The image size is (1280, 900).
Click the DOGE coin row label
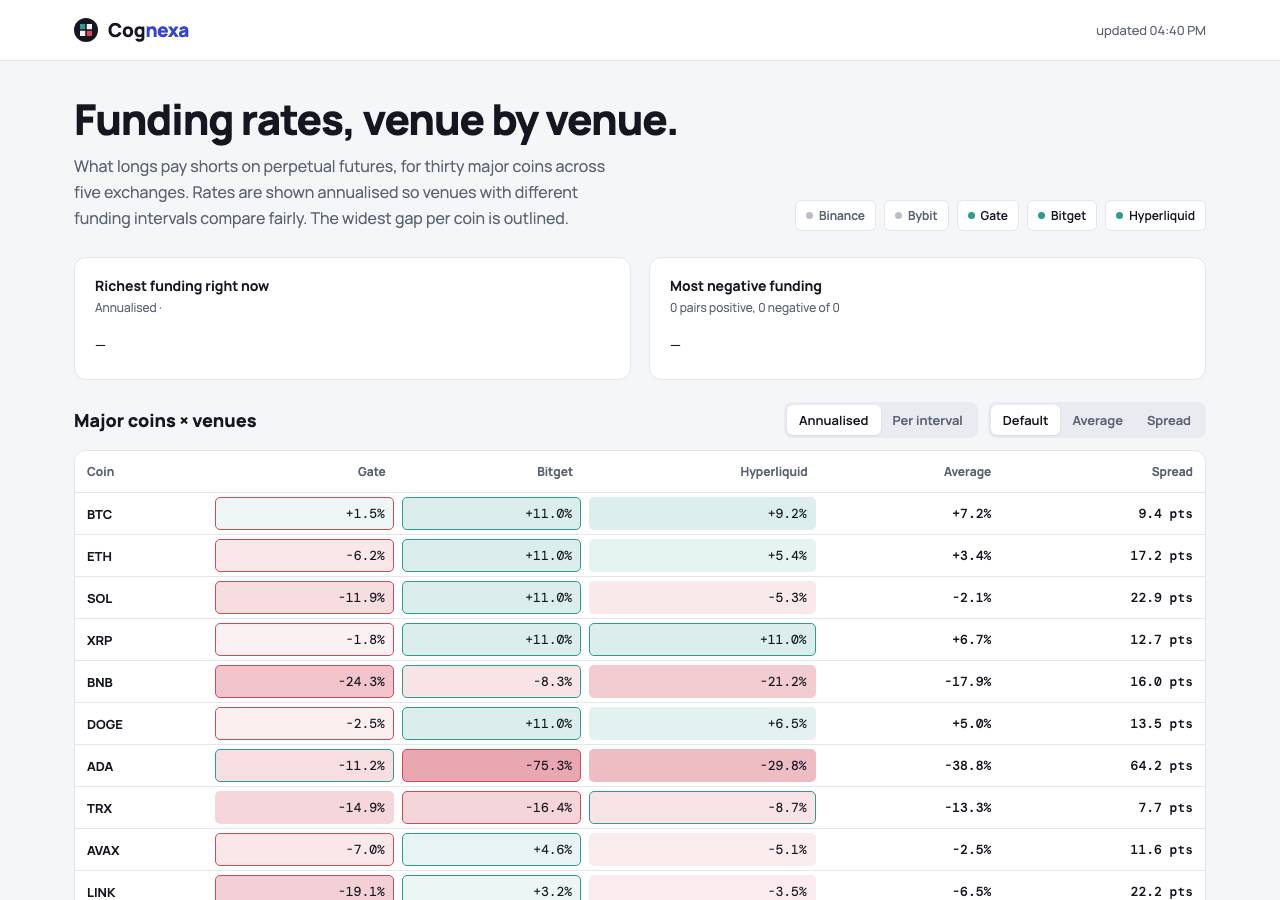coord(105,724)
